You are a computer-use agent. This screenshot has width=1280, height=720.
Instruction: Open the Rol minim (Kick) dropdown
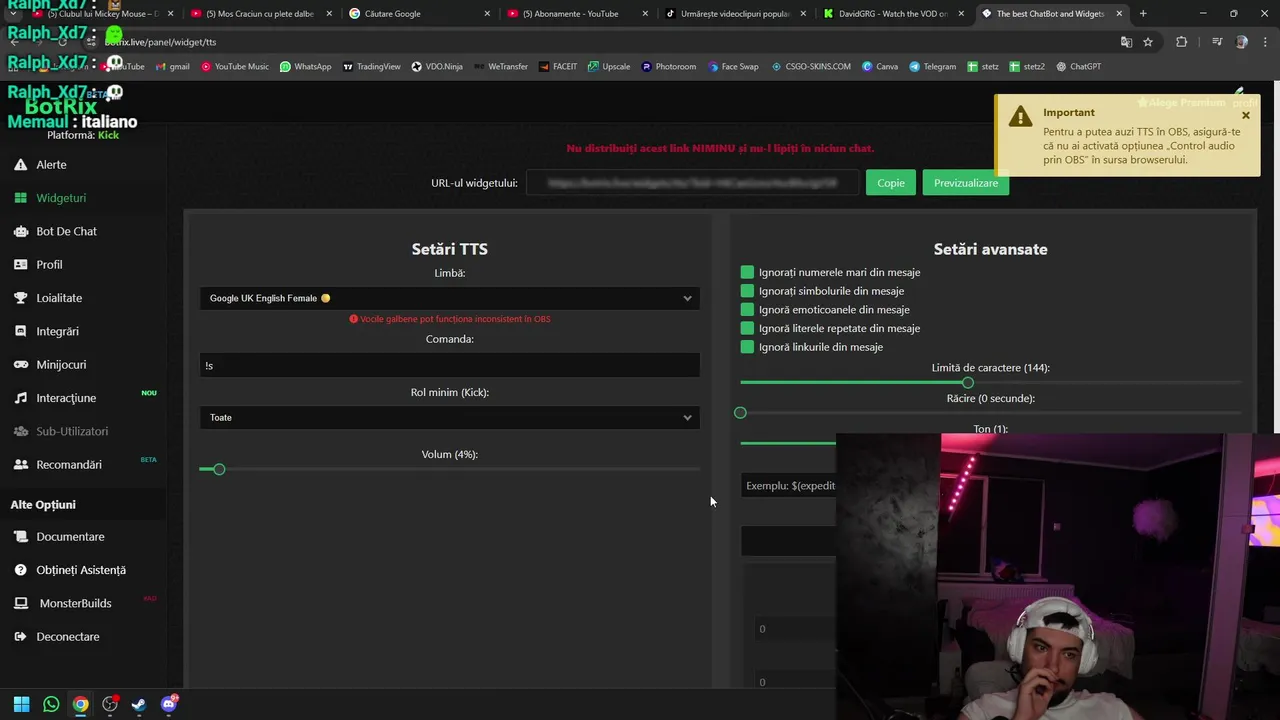click(449, 417)
